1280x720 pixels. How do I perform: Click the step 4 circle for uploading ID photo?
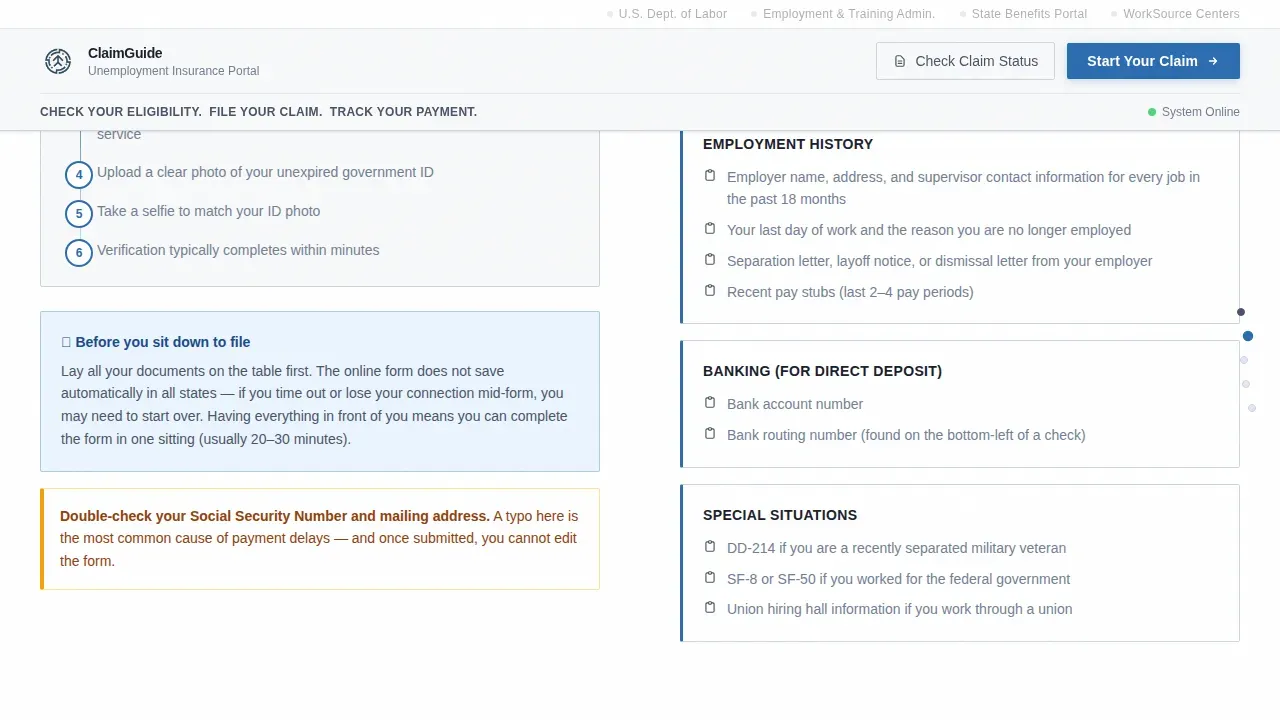[x=79, y=175]
